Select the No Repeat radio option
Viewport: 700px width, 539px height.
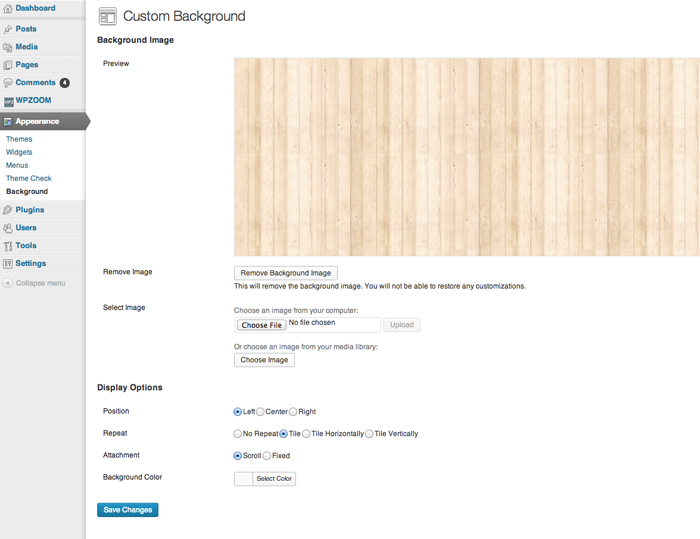click(238, 434)
